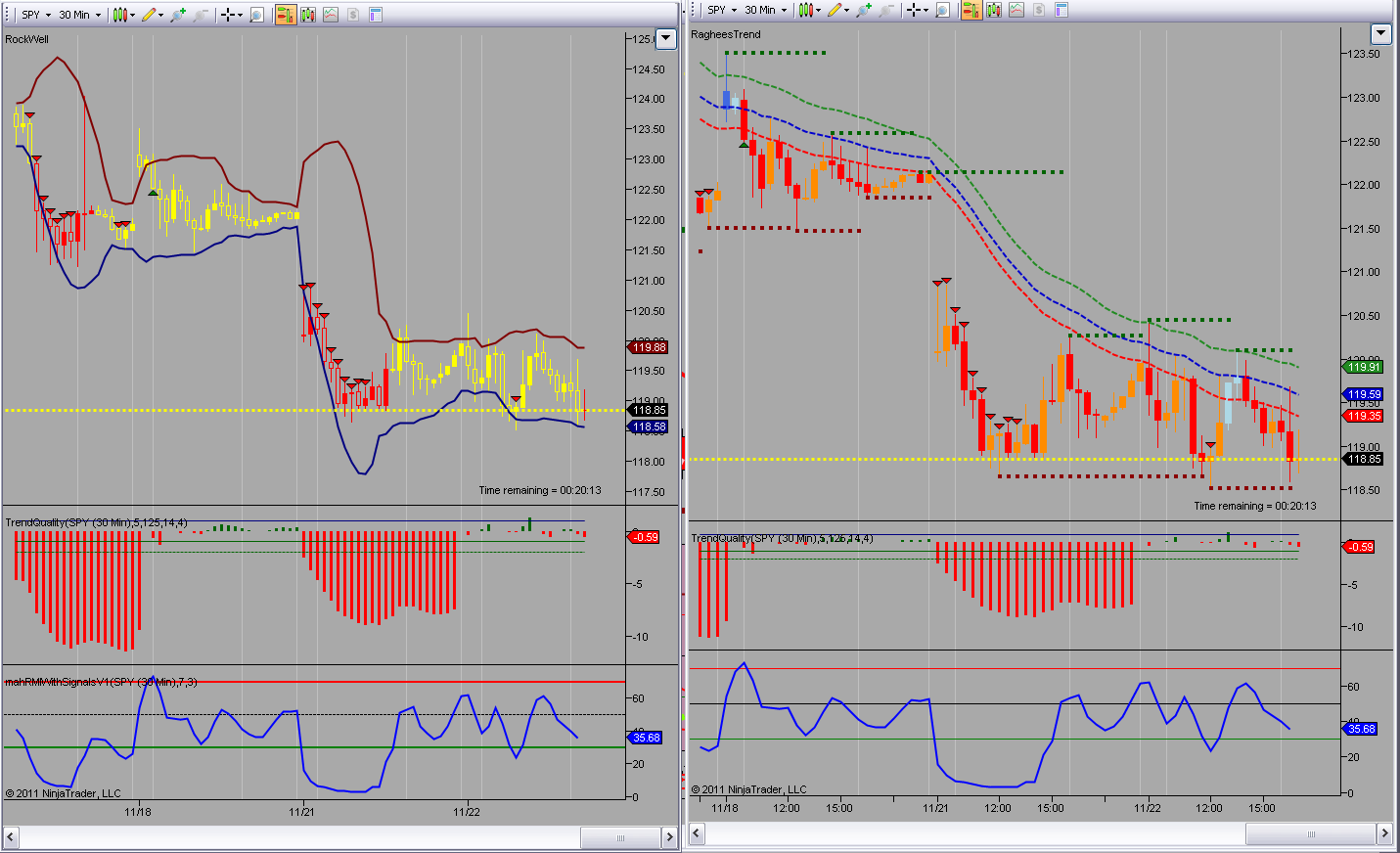The height and width of the screenshot is (853, 1400).
Task: Open chart Properties icon on the right chart
Action: [x=1061, y=10]
